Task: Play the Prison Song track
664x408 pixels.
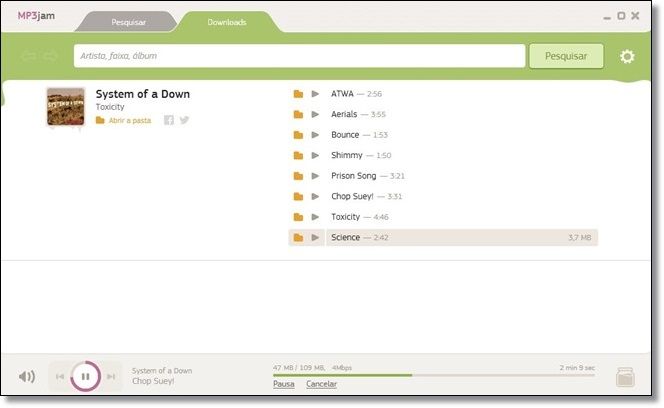Action: pyautogui.click(x=315, y=176)
